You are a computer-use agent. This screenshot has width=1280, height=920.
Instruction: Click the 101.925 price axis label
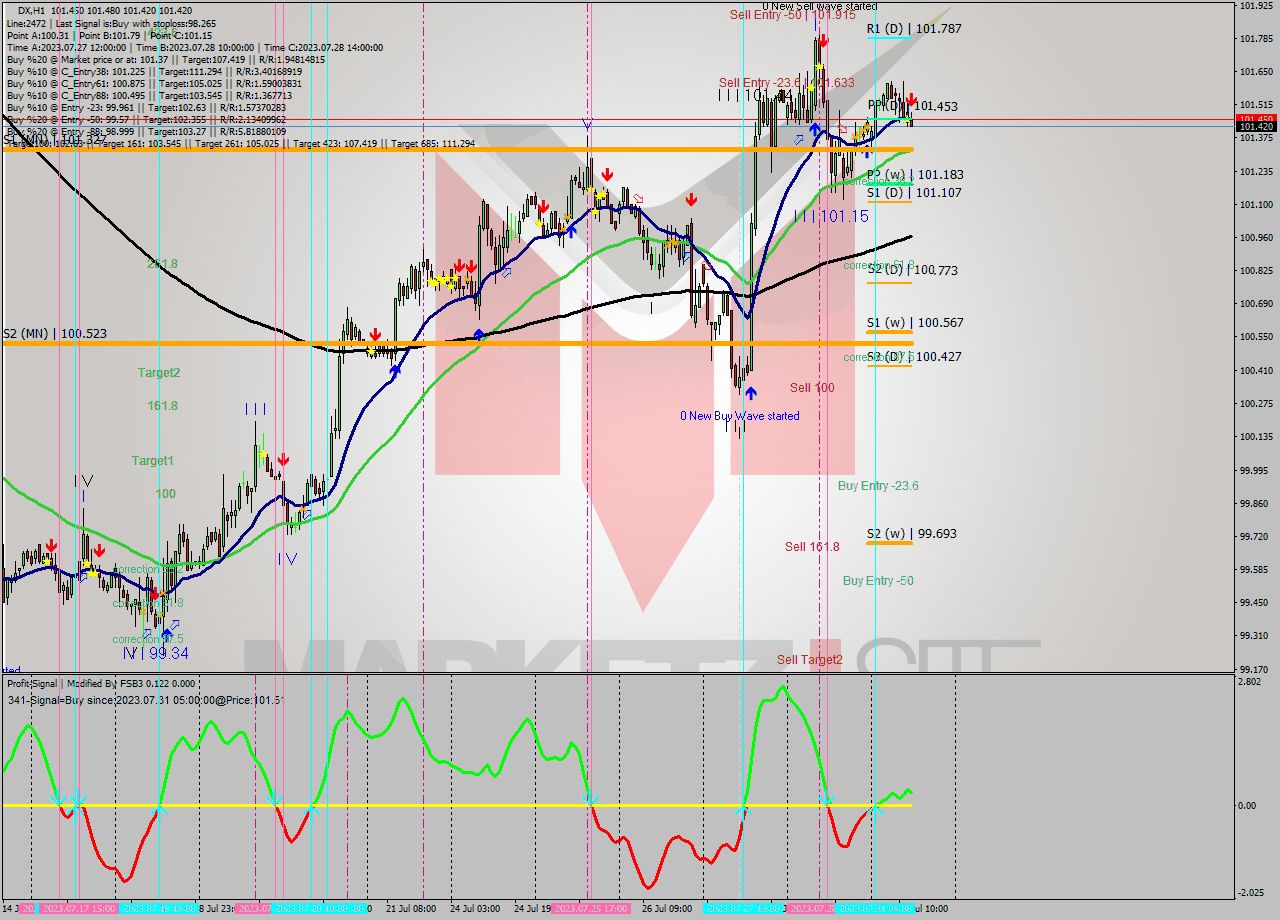(1255, 6)
